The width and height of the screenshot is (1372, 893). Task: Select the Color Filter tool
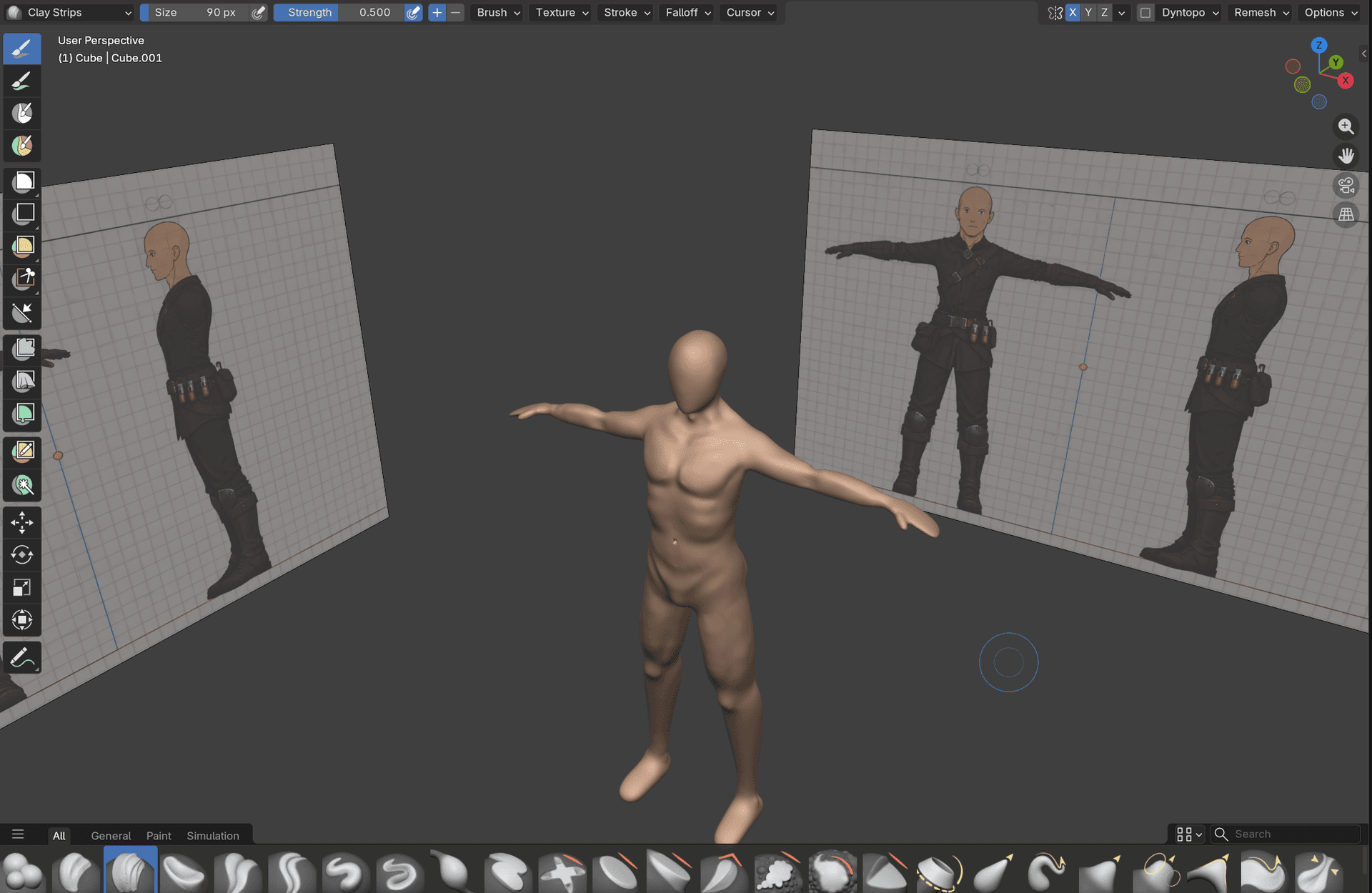coord(22,414)
